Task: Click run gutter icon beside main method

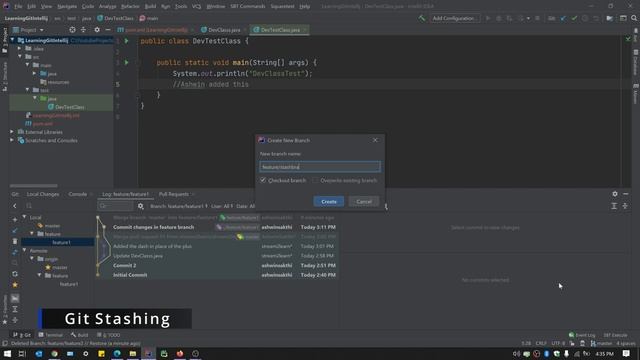Action: [127, 62]
